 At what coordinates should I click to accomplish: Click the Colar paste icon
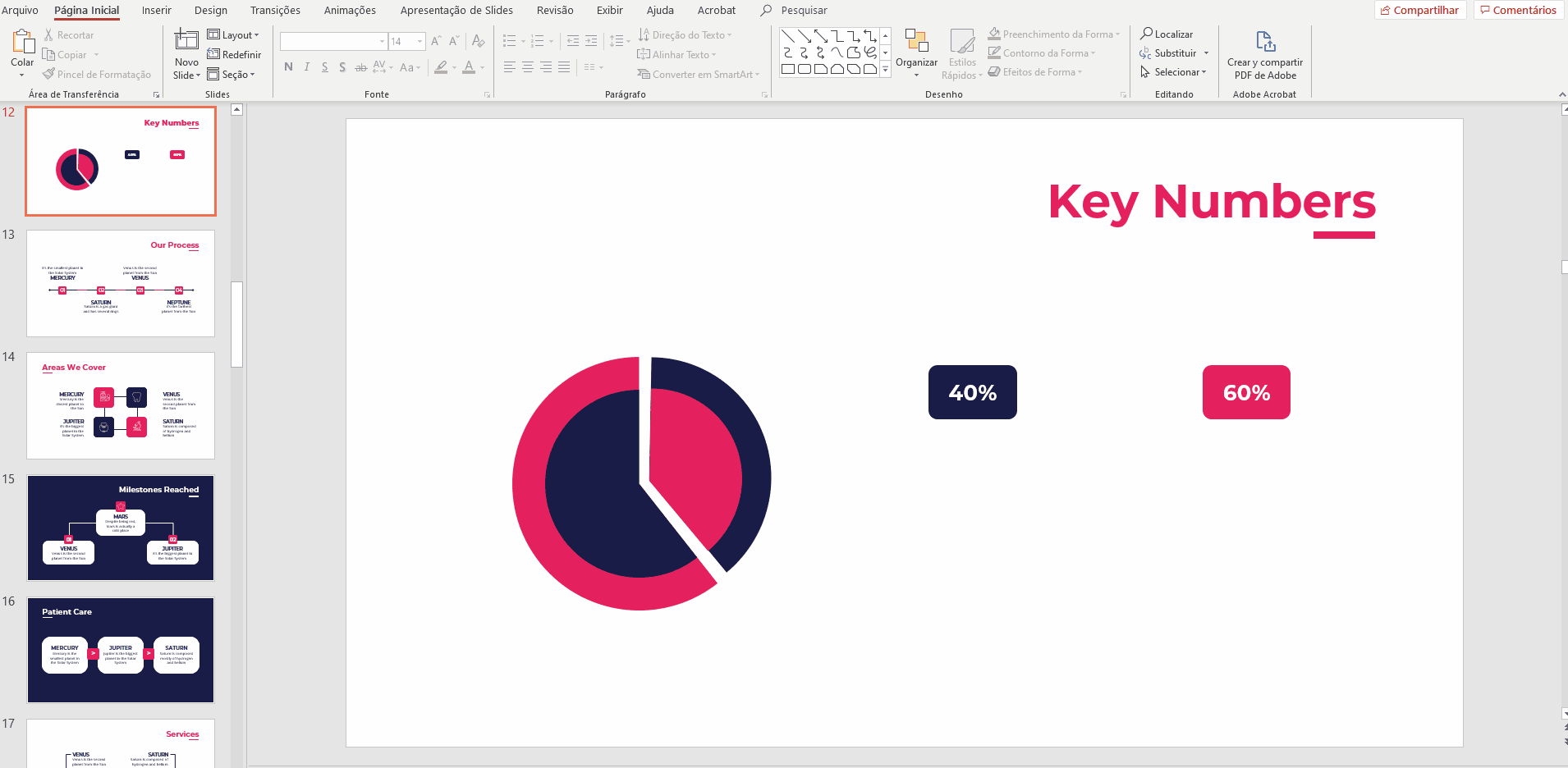22,43
